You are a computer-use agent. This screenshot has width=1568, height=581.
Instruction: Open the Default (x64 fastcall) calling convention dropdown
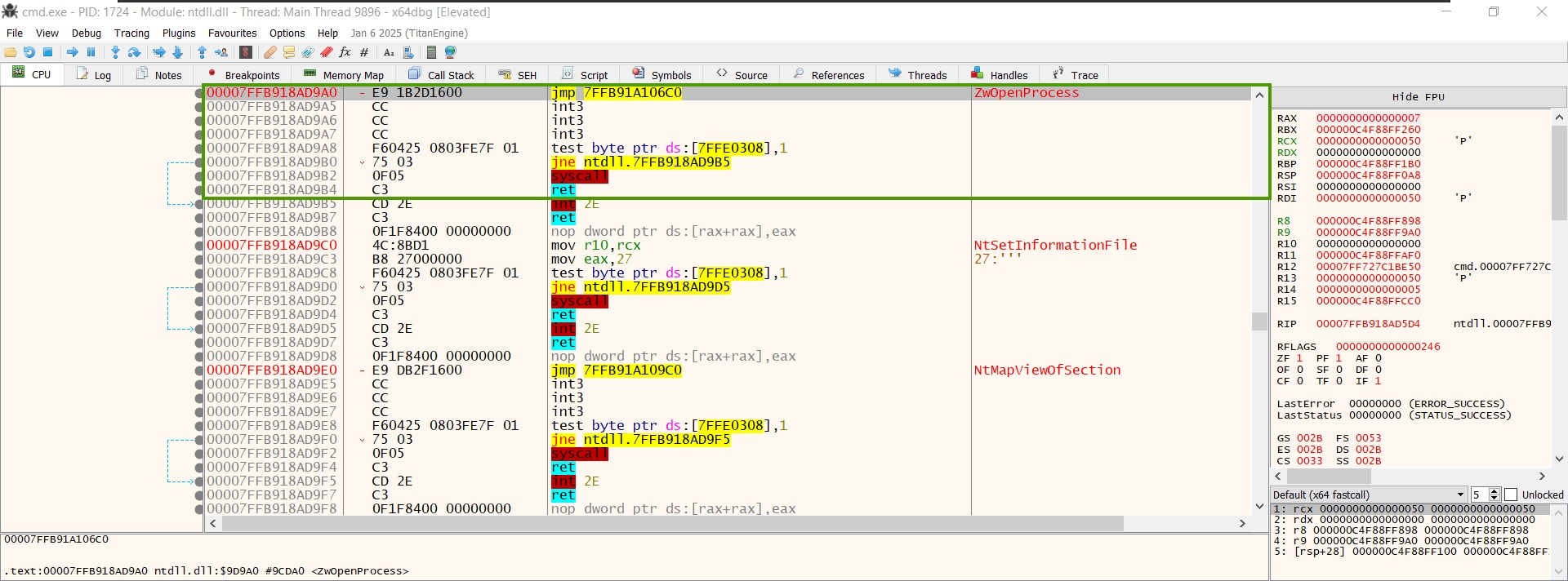click(x=1370, y=495)
